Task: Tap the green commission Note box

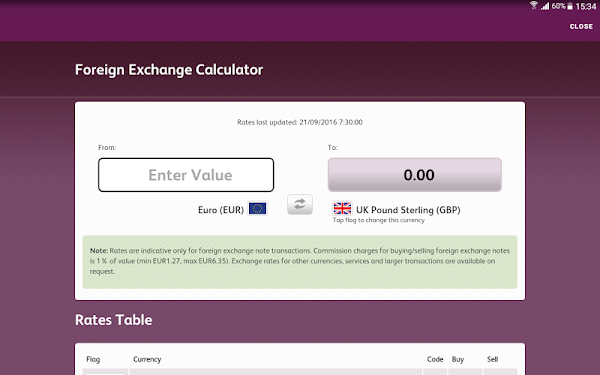Action: 300,262
